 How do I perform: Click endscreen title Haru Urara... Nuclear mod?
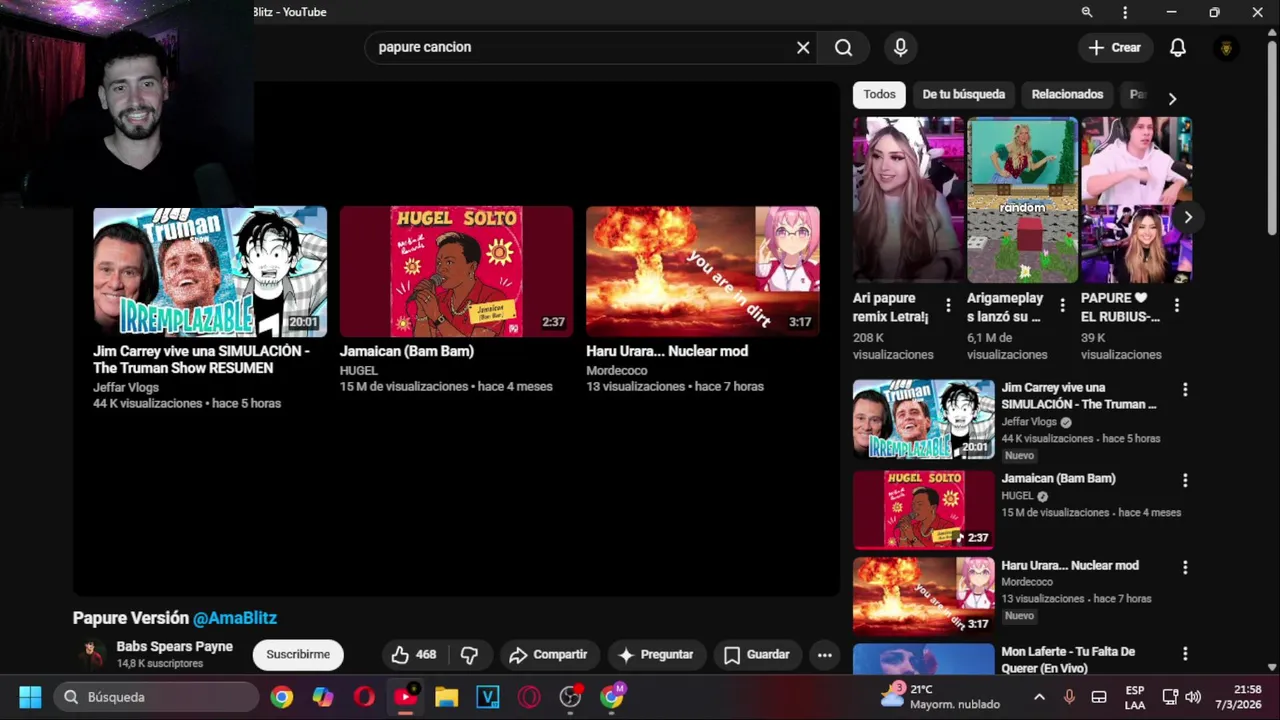[667, 351]
